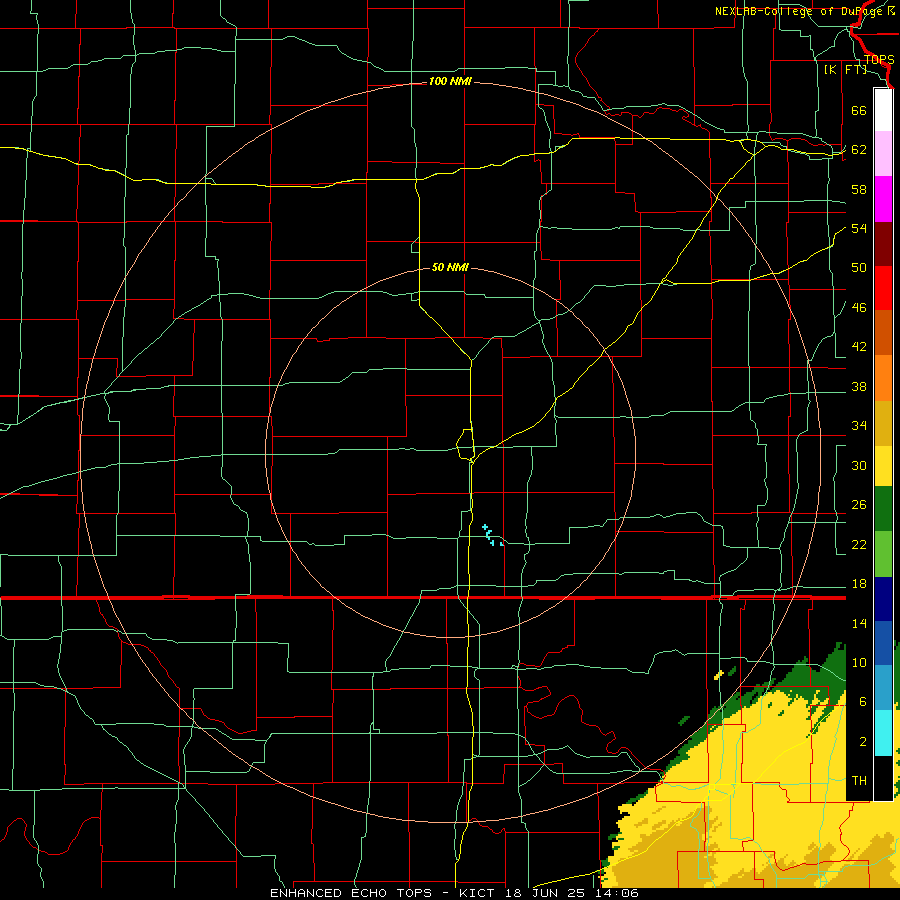Click the bright yellow legend swatch
The image size is (900, 900).
pyautogui.click(x=883, y=465)
